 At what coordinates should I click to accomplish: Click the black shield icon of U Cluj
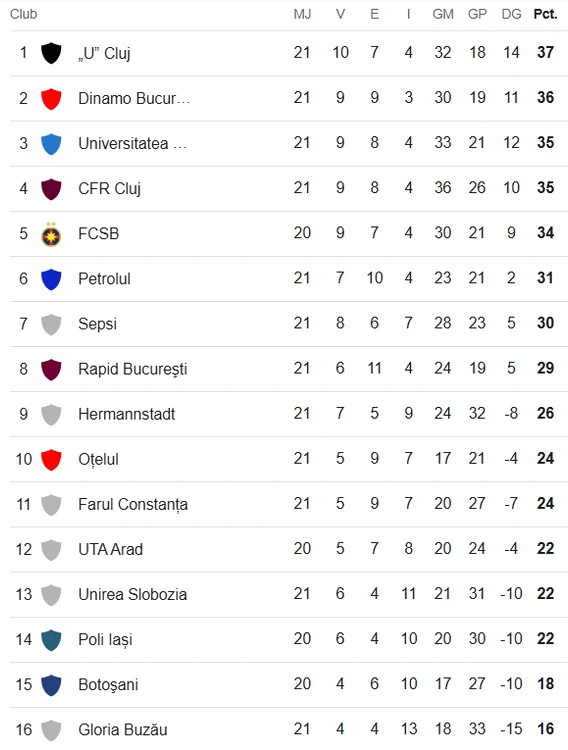point(51,53)
